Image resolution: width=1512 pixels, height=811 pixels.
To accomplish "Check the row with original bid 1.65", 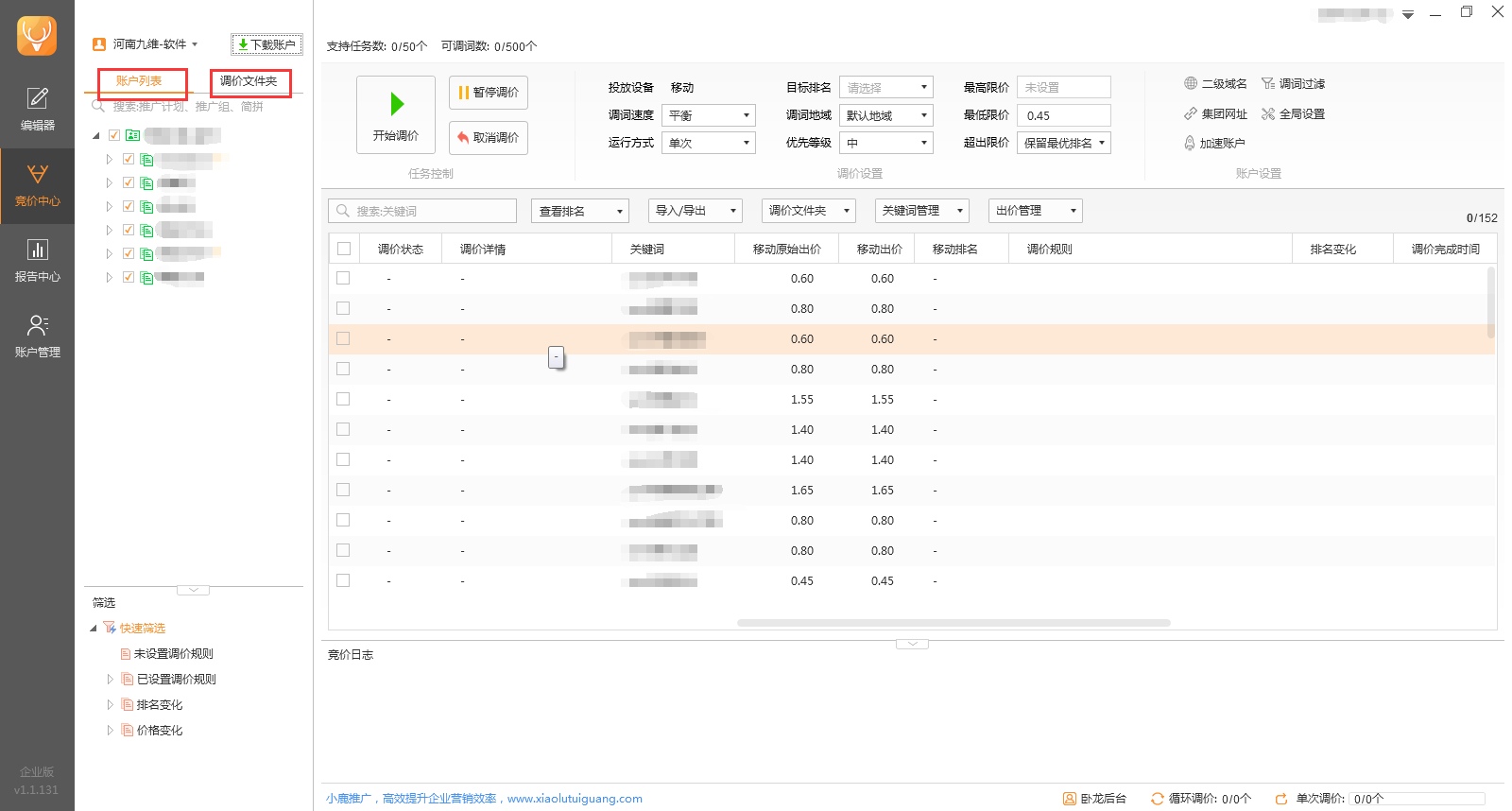I will 343,490.
